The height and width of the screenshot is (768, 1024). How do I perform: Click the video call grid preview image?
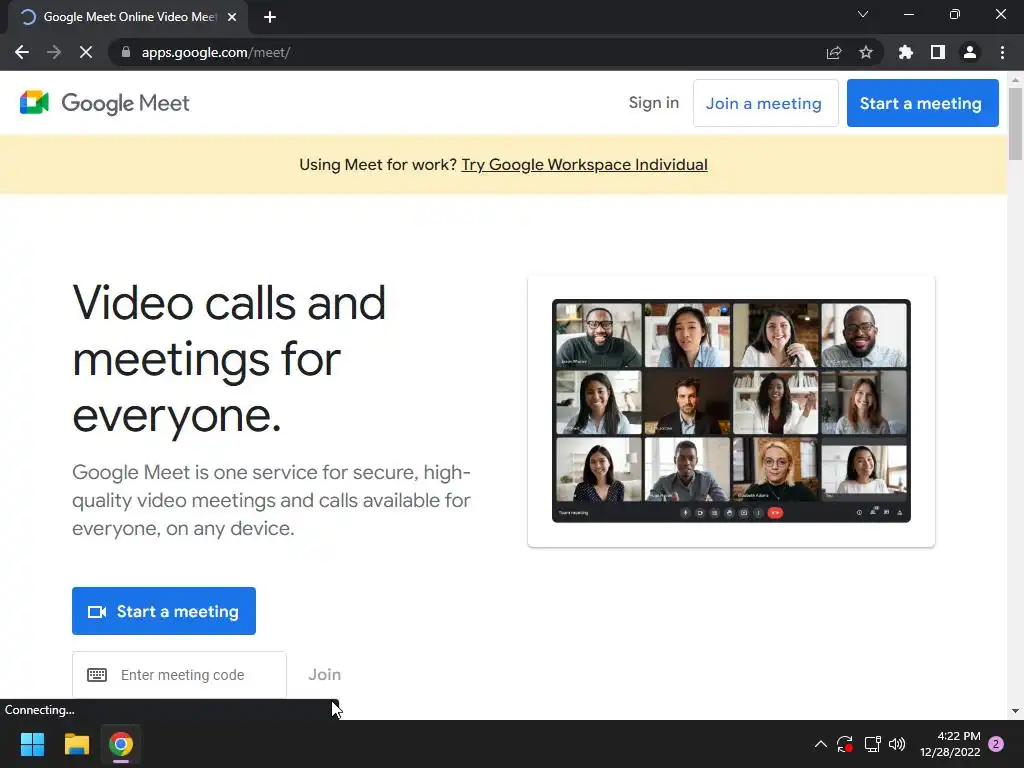731,411
